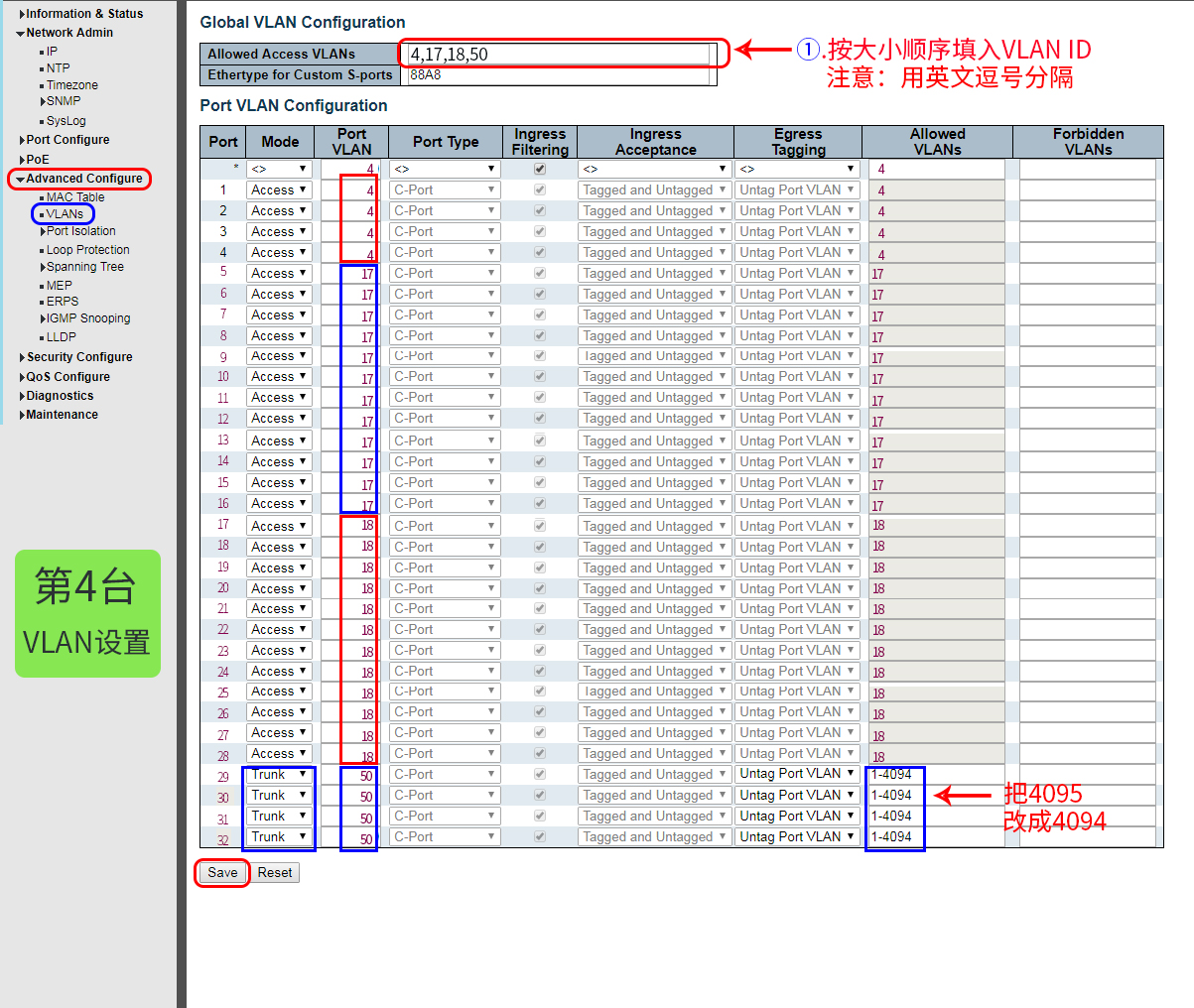
Task: Edit Forbidden VLANs field for port 1
Action: coord(1088,190)
